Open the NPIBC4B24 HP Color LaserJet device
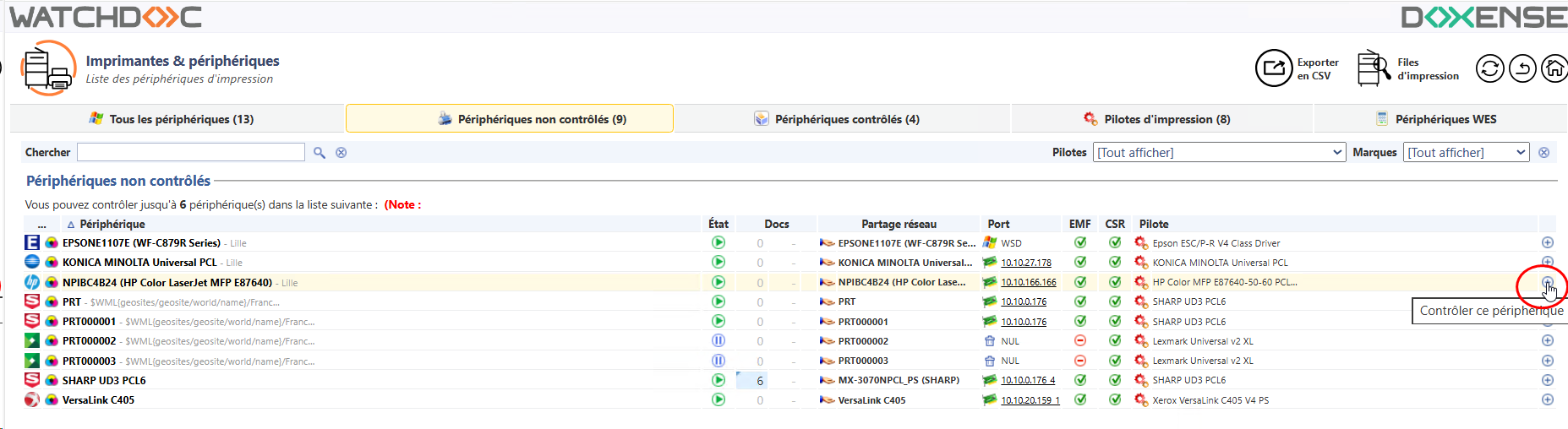The height and width of the screenshot is (429, 1568). point(167,283)
